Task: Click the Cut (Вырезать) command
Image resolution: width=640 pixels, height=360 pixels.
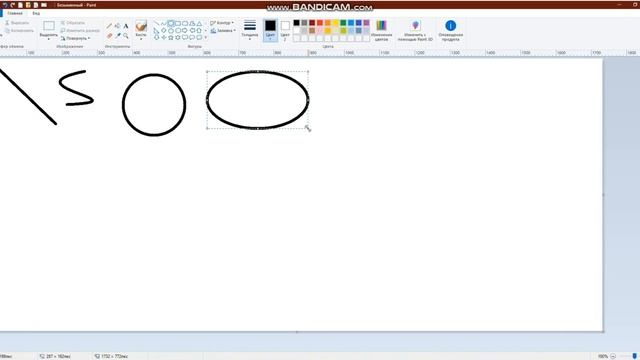Action: click(x=17, y=23)
